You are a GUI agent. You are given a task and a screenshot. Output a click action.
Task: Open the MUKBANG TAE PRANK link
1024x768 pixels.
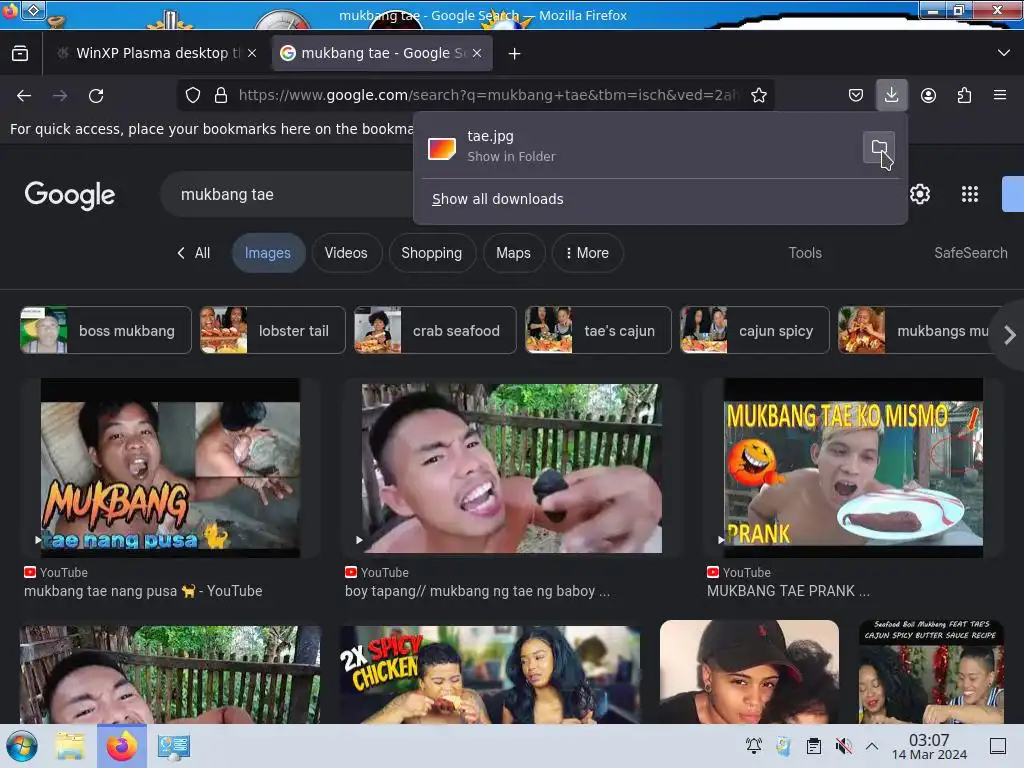788,591
